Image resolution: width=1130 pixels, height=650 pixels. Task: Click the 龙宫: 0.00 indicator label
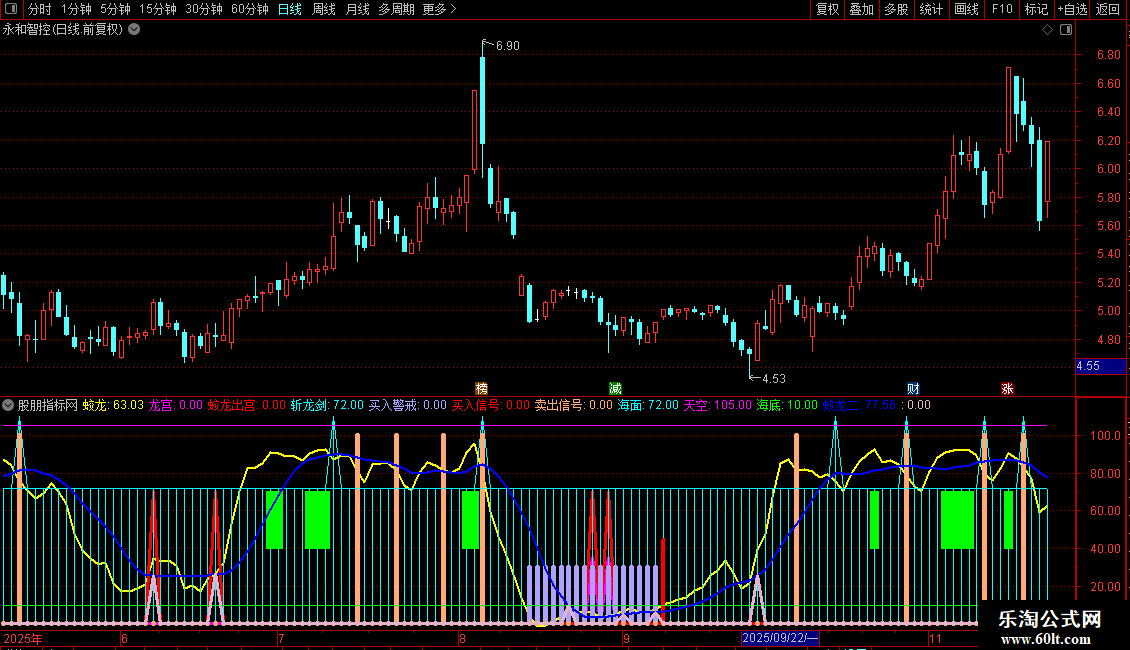coord(175,405)
